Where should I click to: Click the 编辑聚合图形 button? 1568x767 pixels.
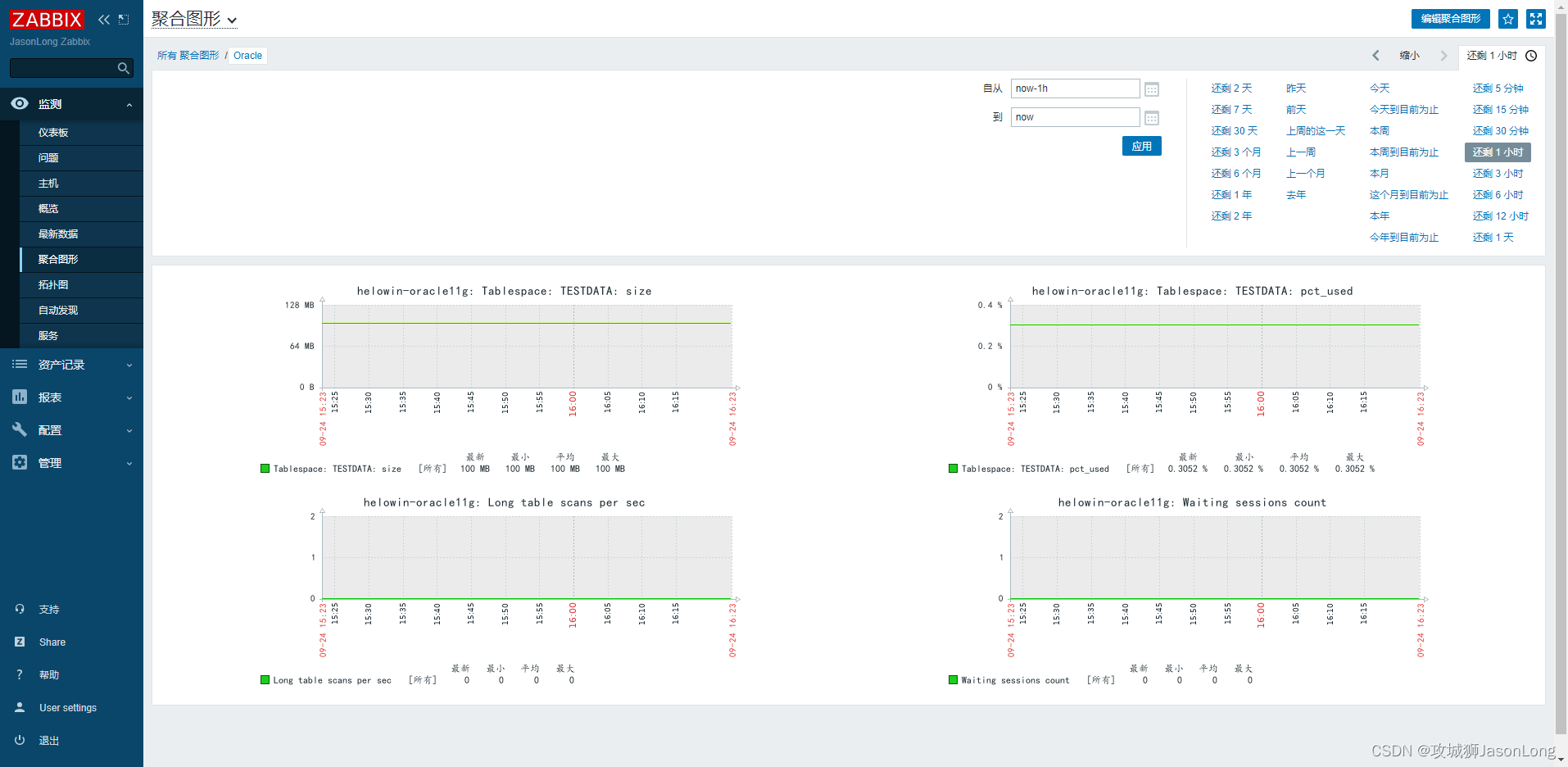click(x=1449, y=19)
